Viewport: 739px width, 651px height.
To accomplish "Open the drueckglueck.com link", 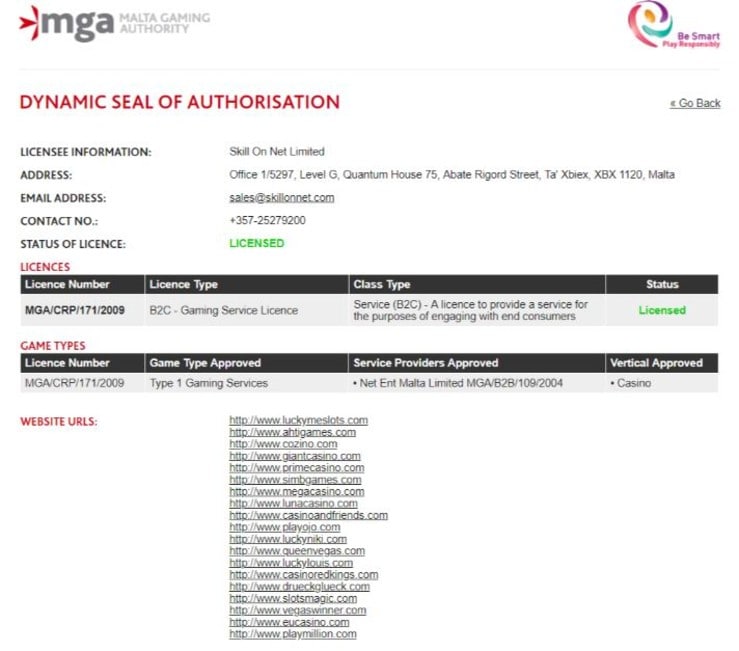I will pyautogui.click(x=299, y=586).
